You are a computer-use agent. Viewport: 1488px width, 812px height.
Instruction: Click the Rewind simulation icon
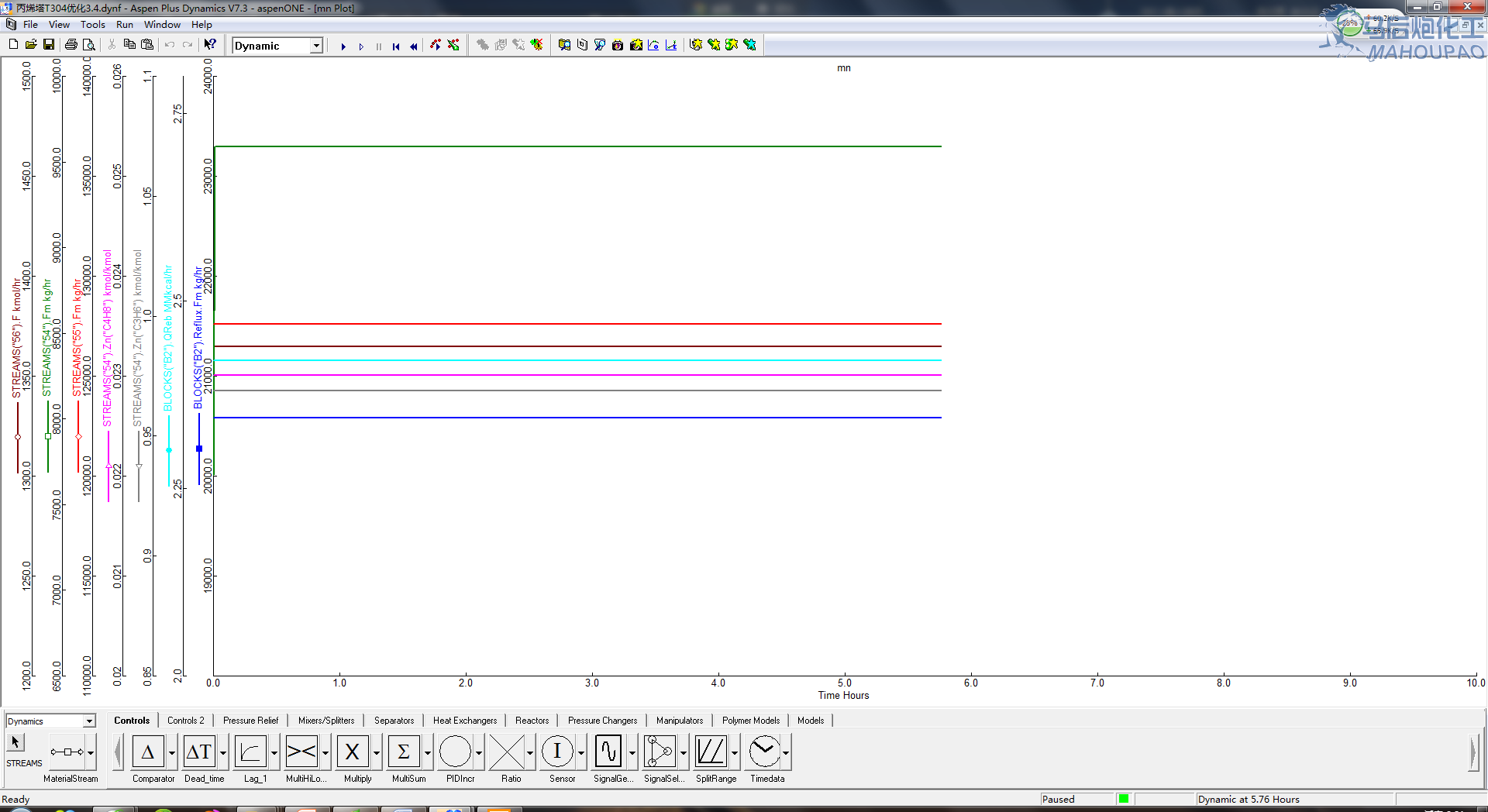(x=414, y=46)
